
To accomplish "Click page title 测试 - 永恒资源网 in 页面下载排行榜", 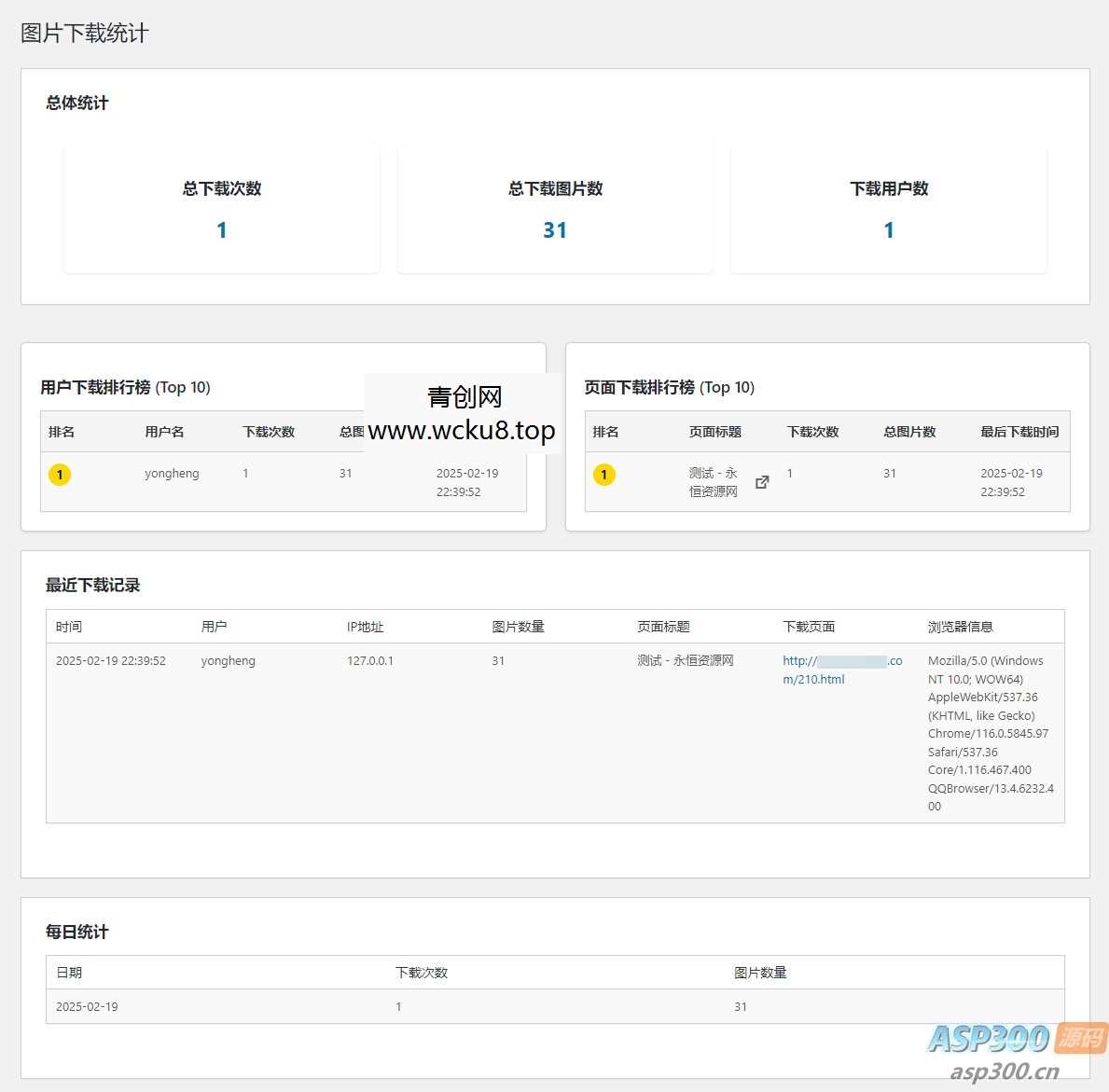I will (713, 482).
